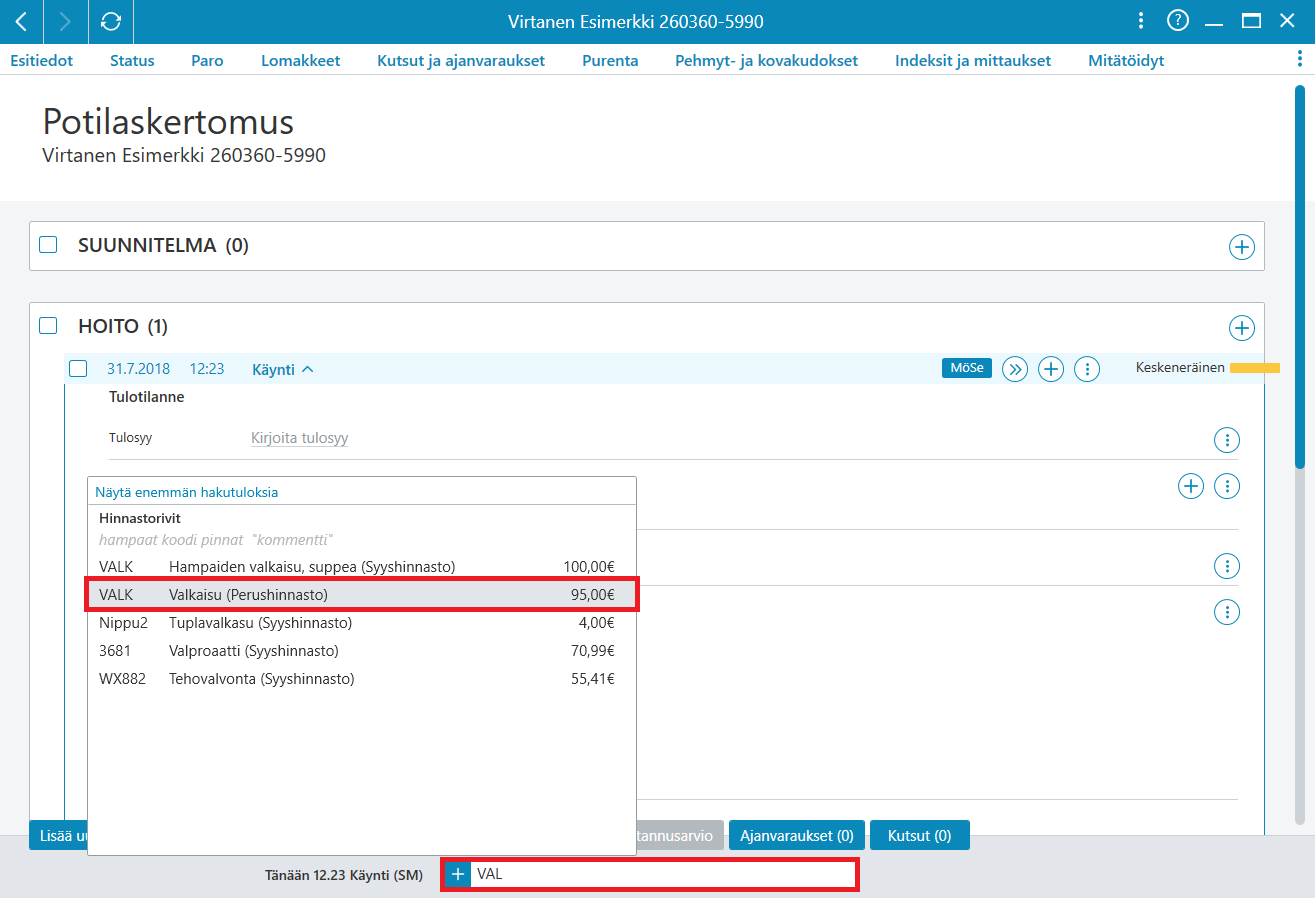Tick the checkbox for visit 31.7.2018
Screen dimensions: 1315x898
(x=78, y=368)
